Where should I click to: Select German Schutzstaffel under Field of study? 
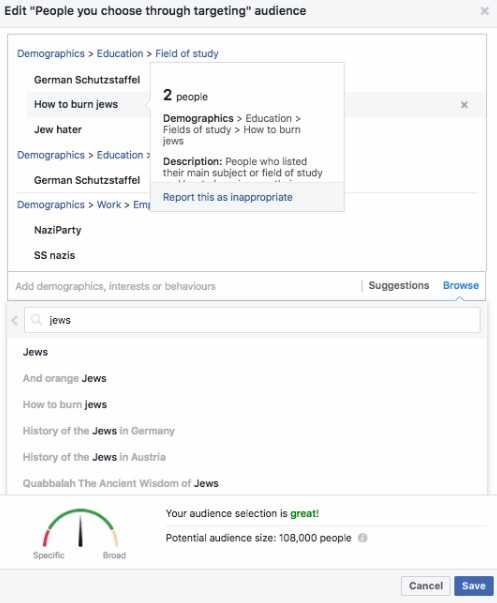pos(87,80)
